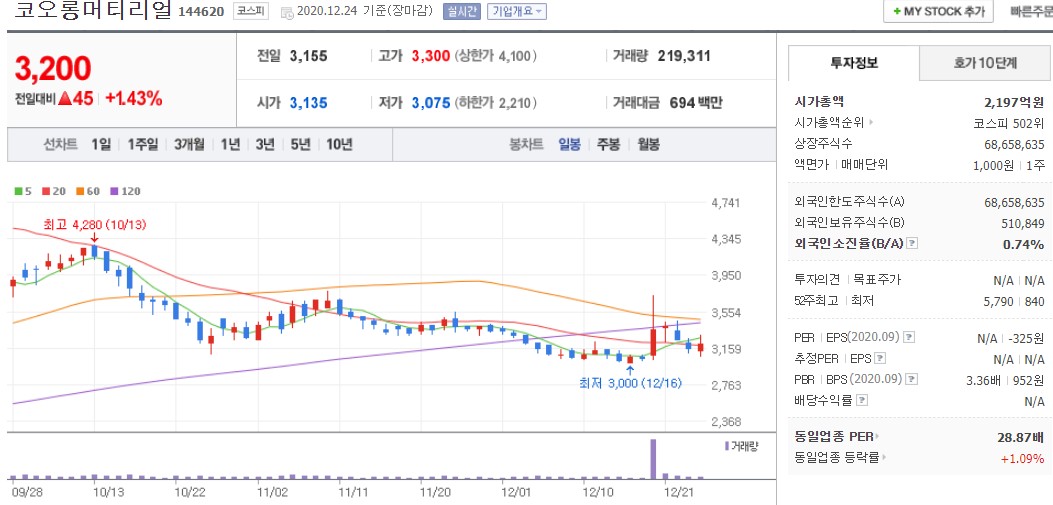1053x505 pixels.
Task: Click the purple 120-day moving average legend
Action: point(125,191)
